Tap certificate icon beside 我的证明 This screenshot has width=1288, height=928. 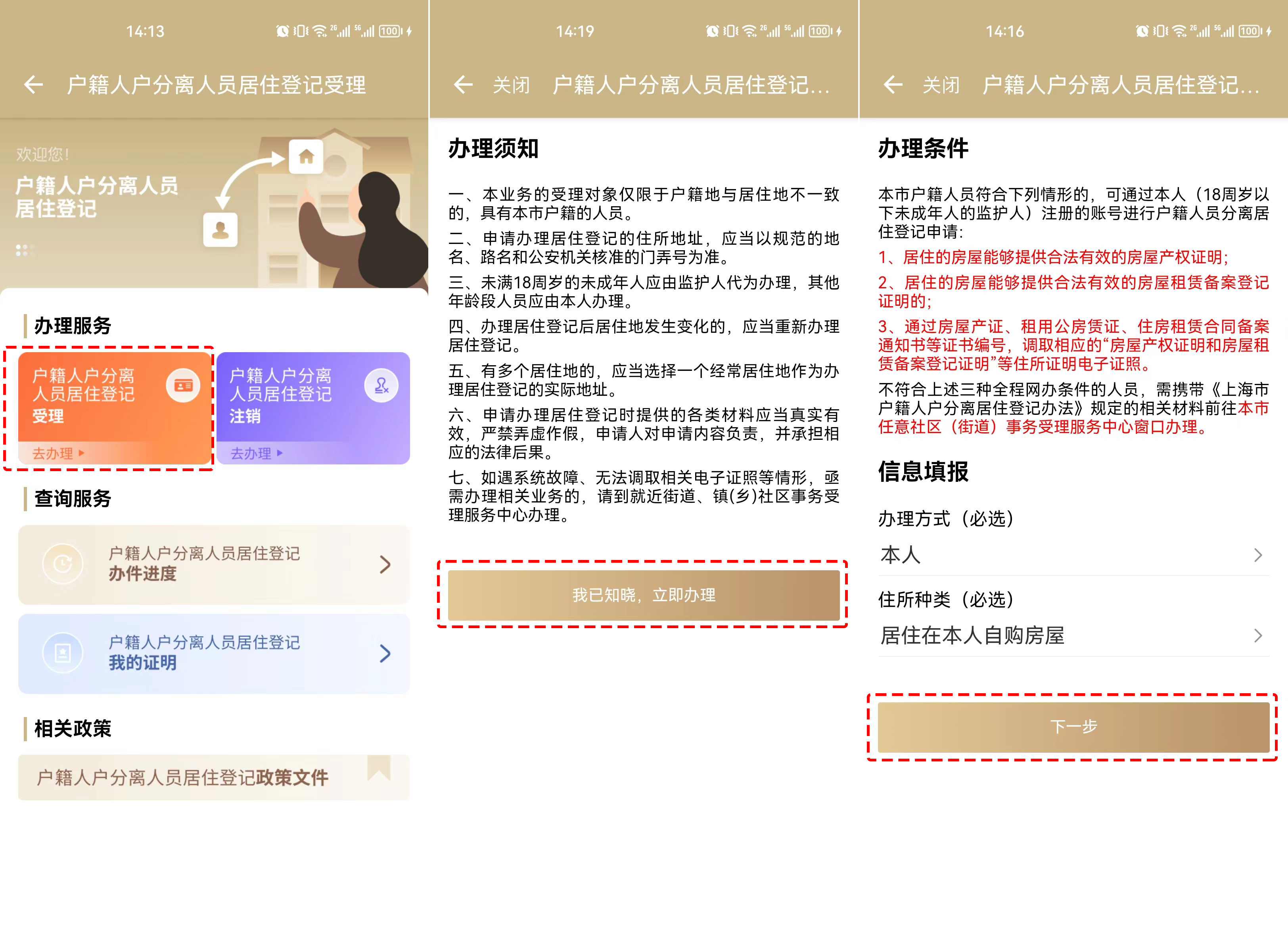(63, 653)
